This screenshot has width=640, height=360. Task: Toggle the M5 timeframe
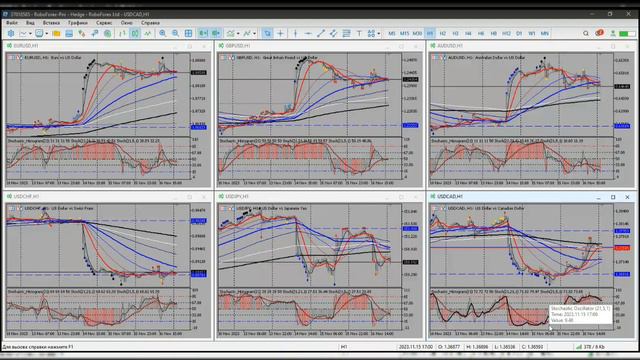(392, 33)
